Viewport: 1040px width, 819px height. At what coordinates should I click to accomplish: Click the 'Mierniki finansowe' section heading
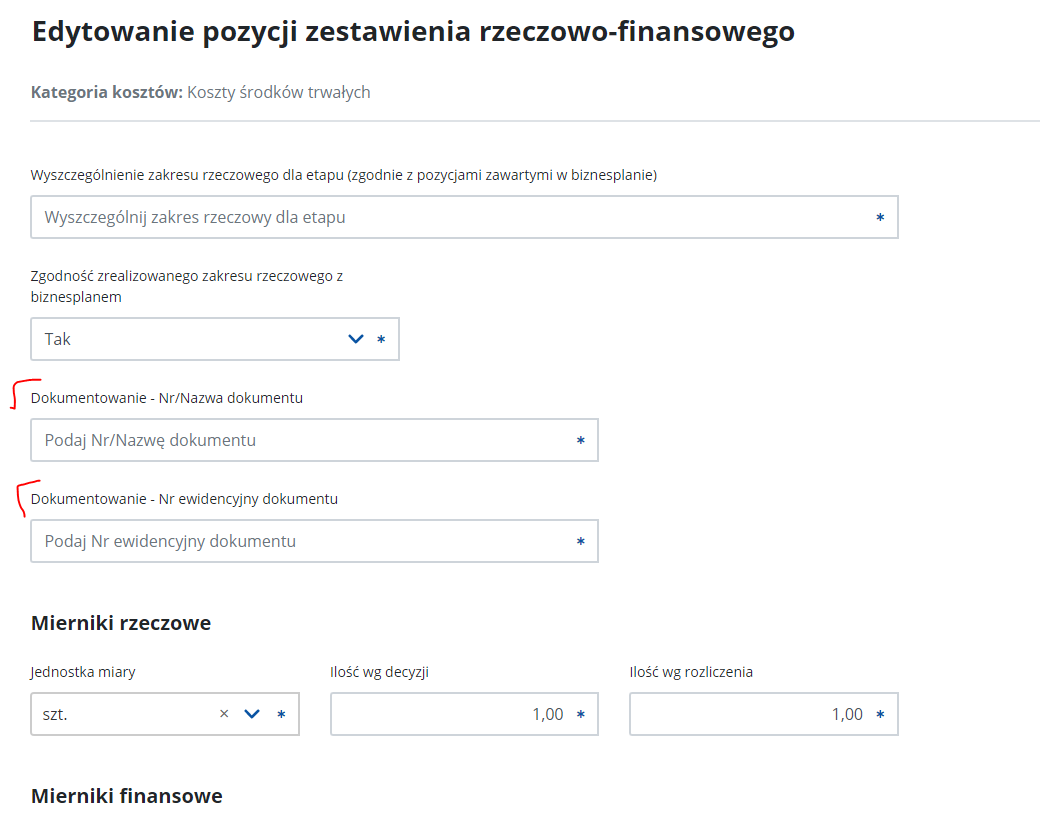[x=126, y=796]
